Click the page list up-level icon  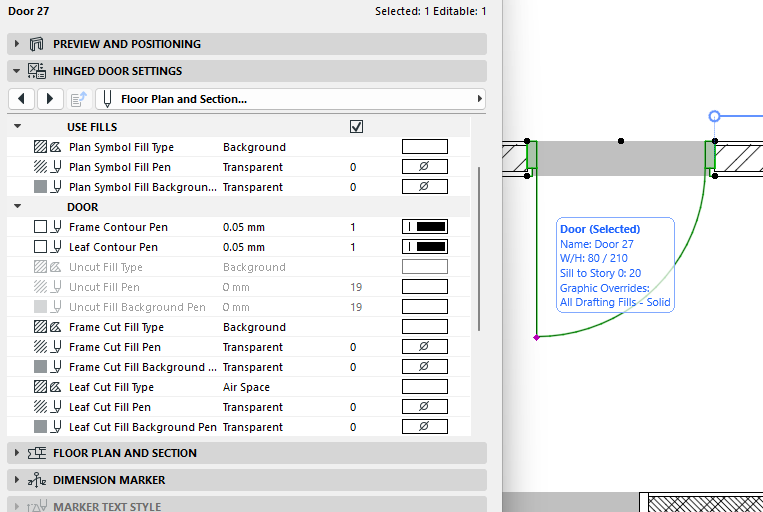(79, 99)
